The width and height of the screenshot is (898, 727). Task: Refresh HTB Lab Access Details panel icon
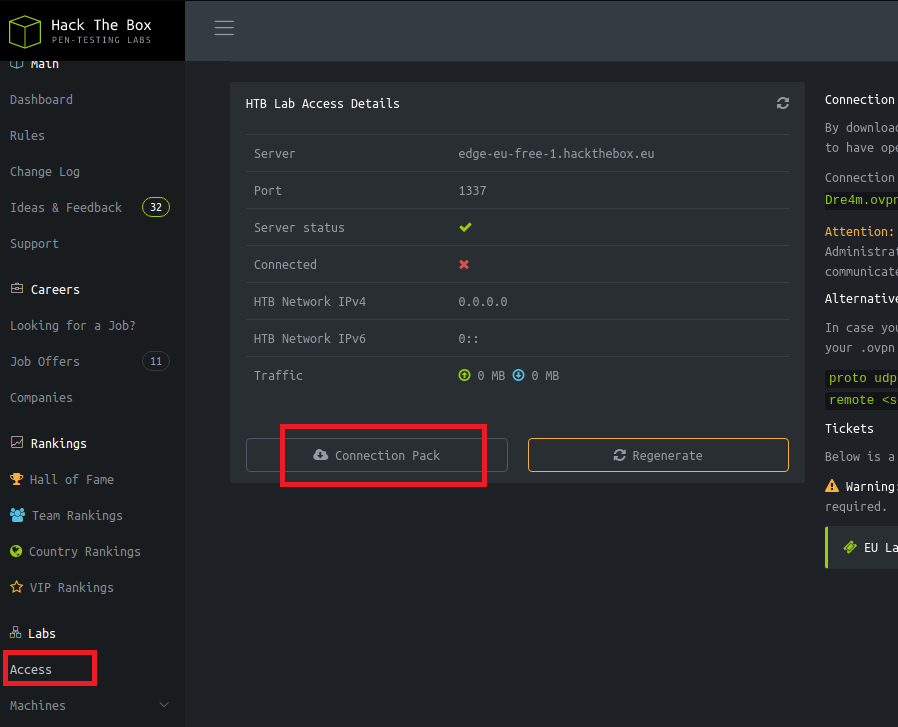[x=782, y=103]
